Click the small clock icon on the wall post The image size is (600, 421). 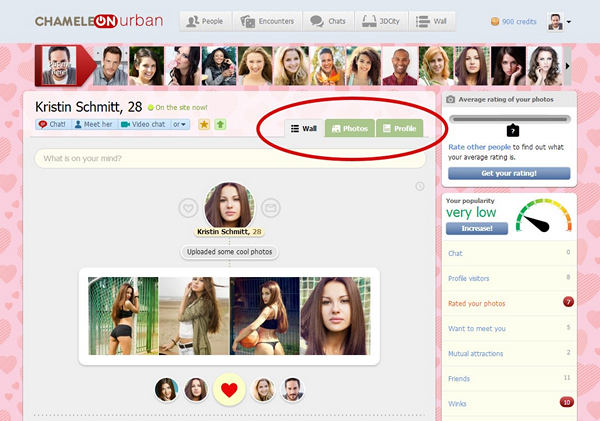(420, 186)
